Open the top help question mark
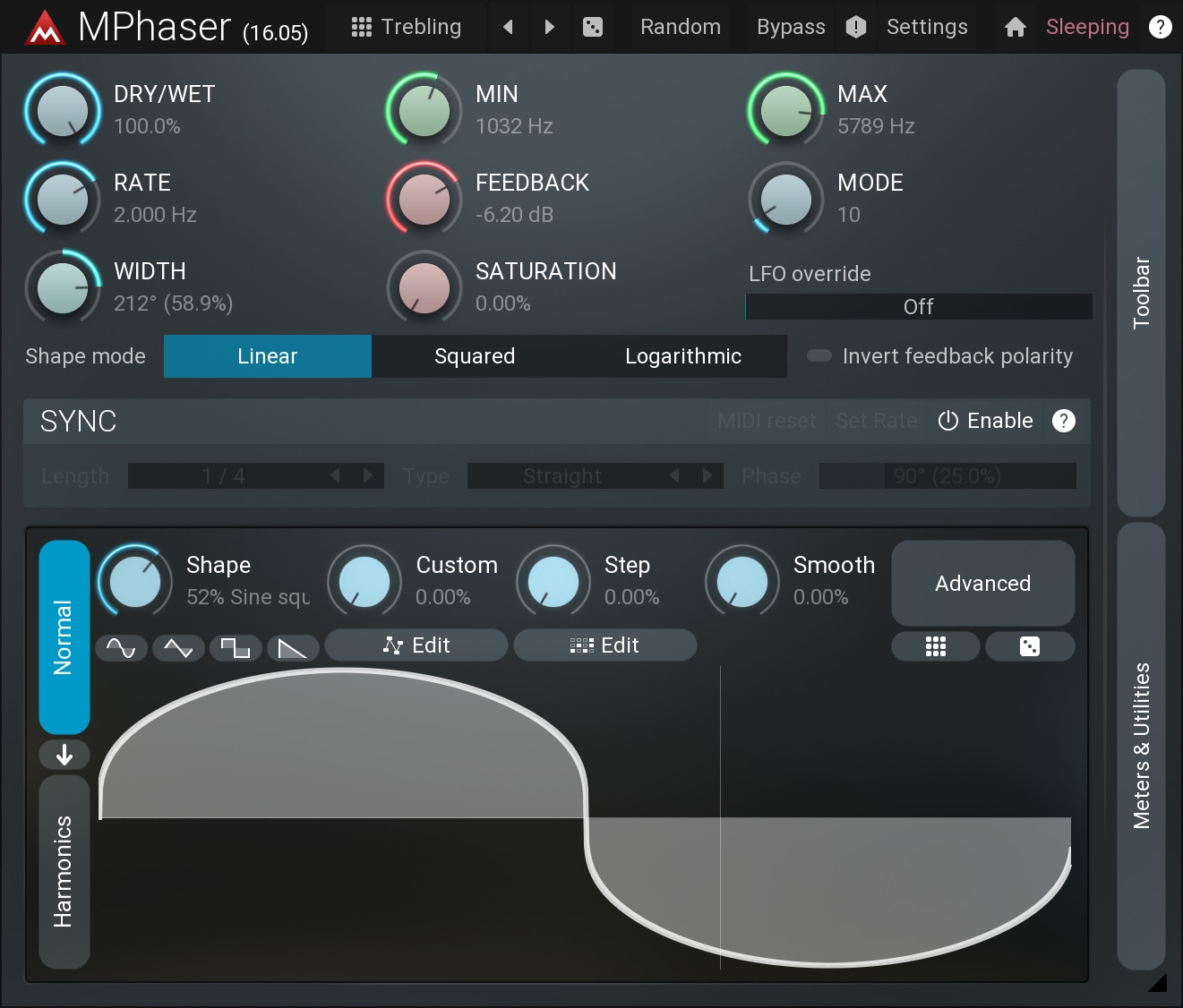Screen dimensions: 1183x1008 coord(1160,27)
